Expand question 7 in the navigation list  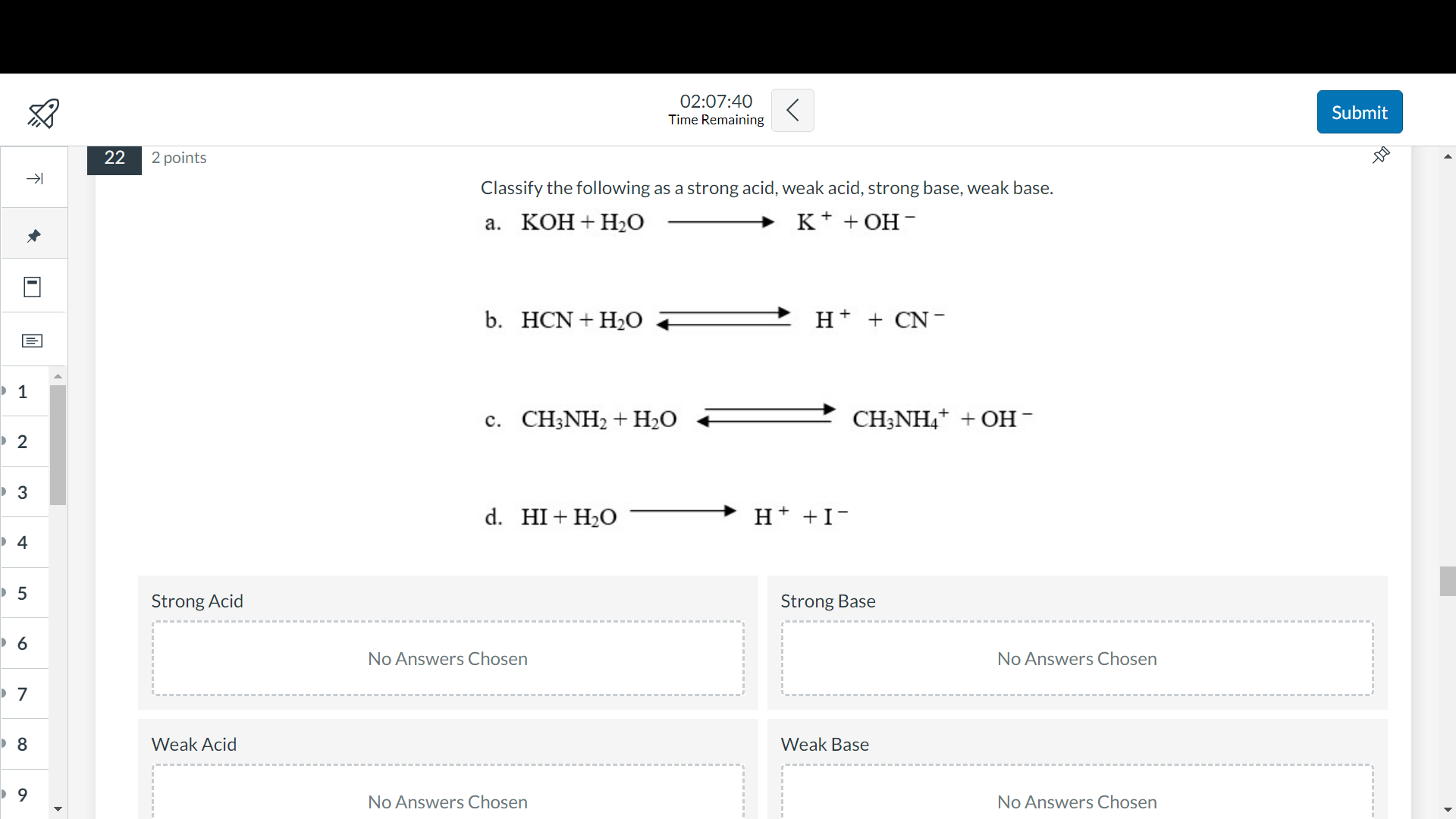22,694
